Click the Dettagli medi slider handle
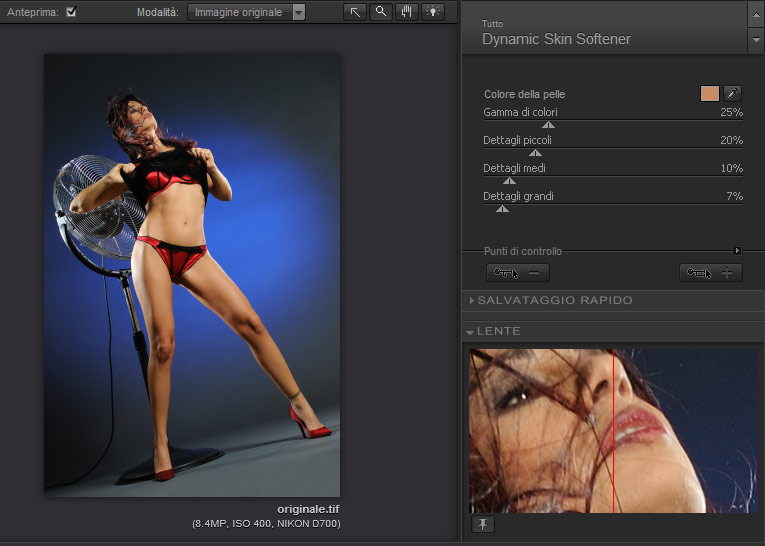This screenshot has width=765, height=546. [509, 181]
